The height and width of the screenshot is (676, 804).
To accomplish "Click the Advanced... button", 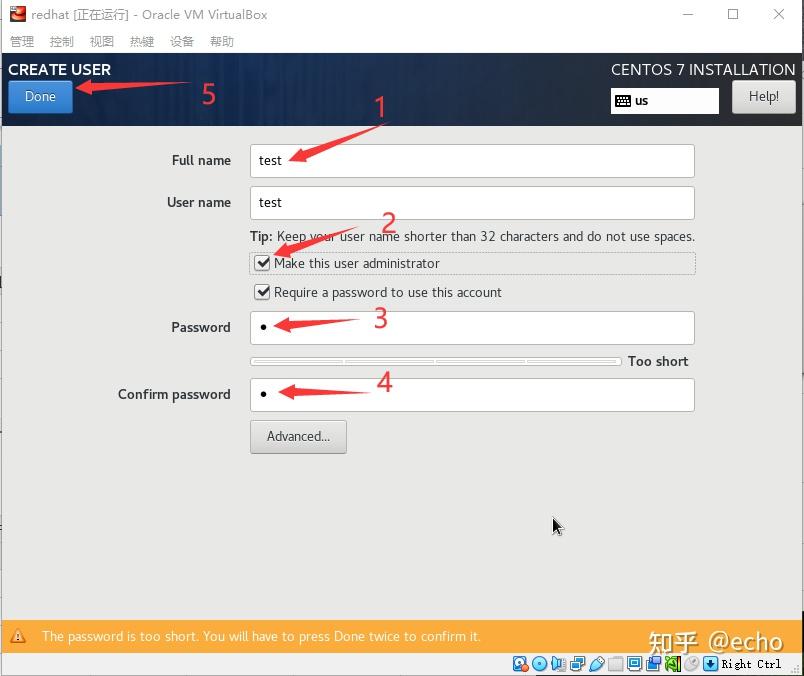I will click(x=298, y=437).
